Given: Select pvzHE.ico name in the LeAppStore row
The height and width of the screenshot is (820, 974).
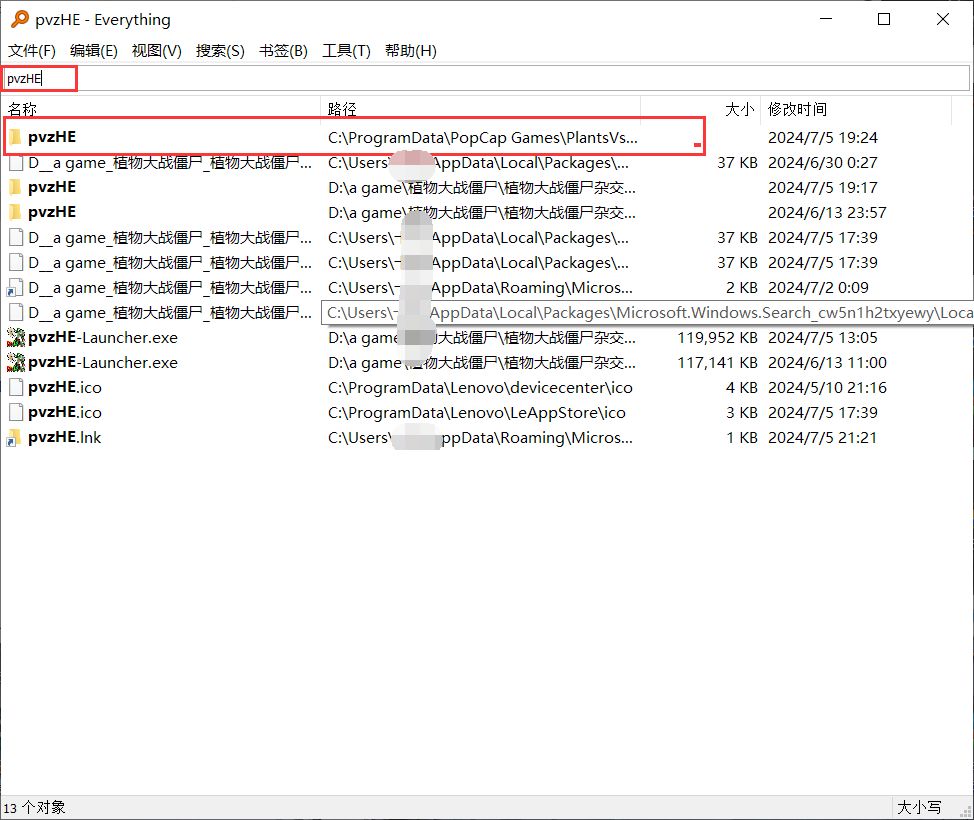Looking at the screenshot, I should tap(65, 412).
